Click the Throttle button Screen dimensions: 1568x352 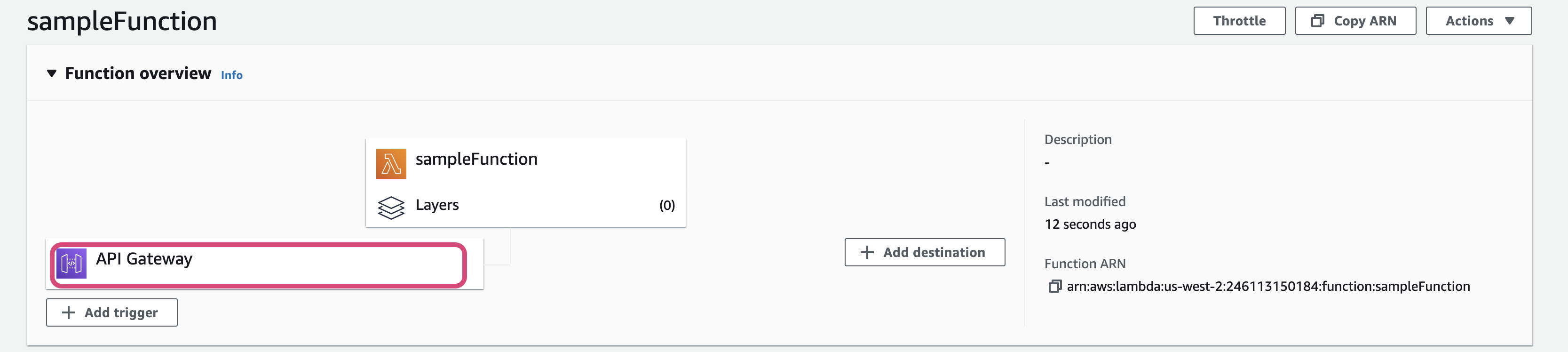click(1239, 21)
